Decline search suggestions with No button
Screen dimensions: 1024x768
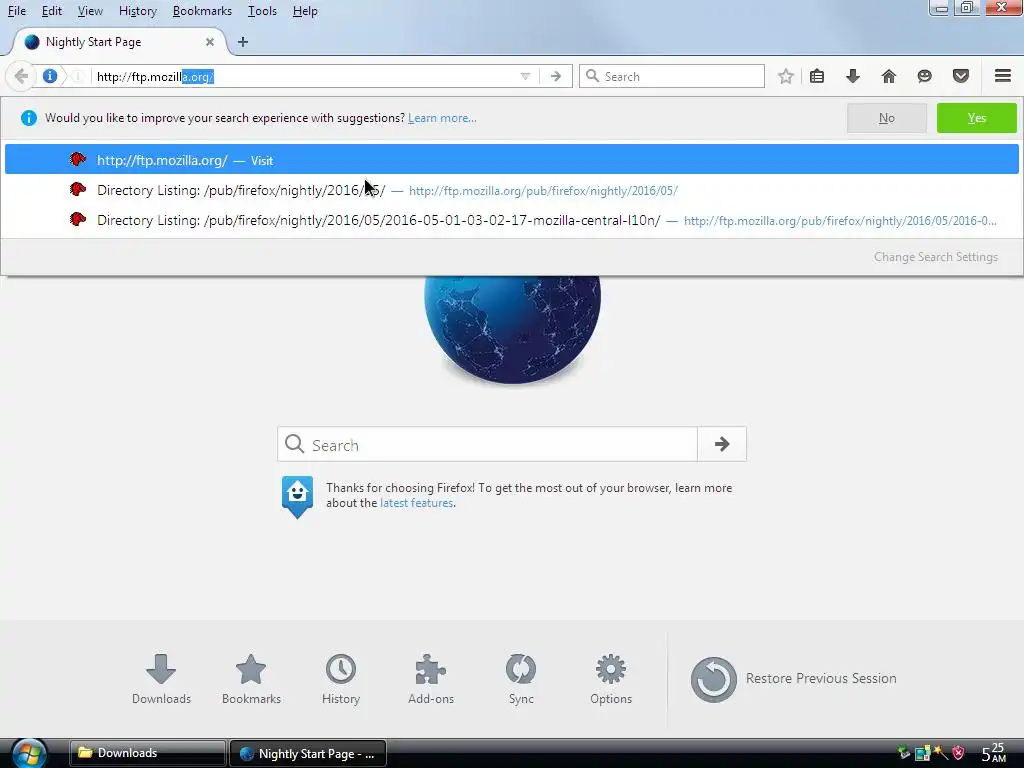pyautogui.click(x=886, y=118)
